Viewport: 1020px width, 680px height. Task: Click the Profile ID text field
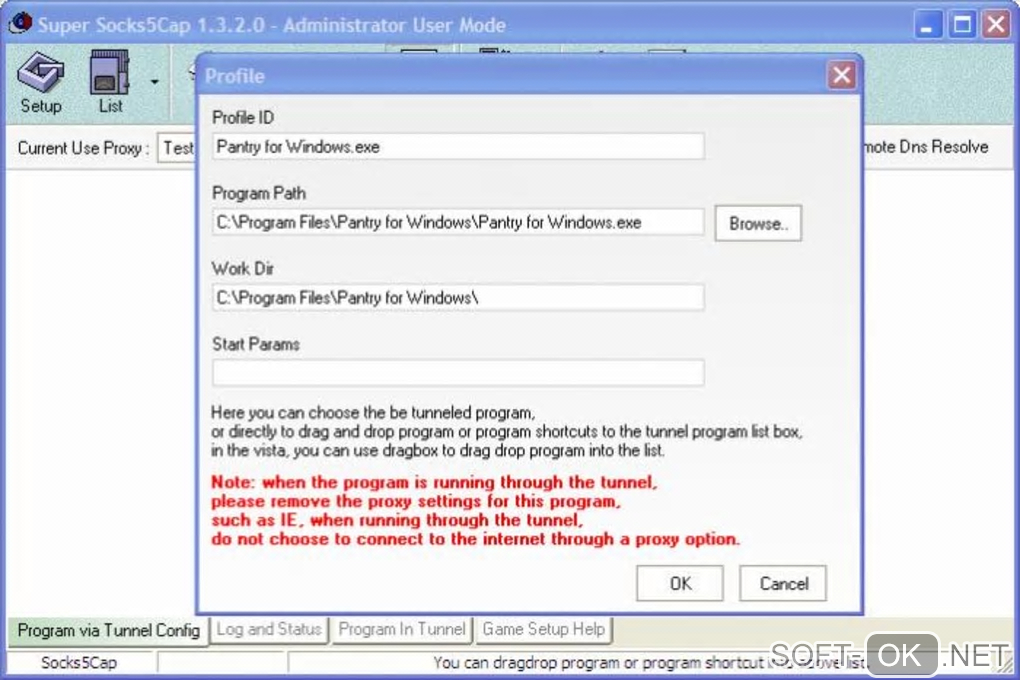point(458,146)
